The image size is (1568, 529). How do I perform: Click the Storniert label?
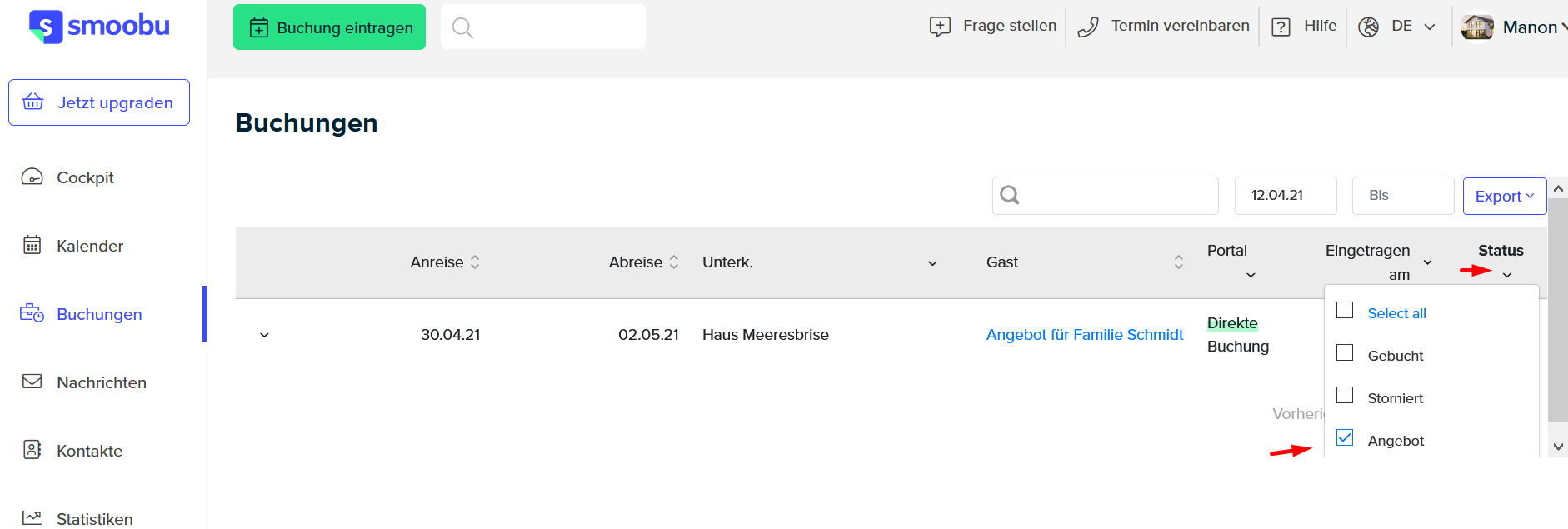click(x=1396, y=398)
